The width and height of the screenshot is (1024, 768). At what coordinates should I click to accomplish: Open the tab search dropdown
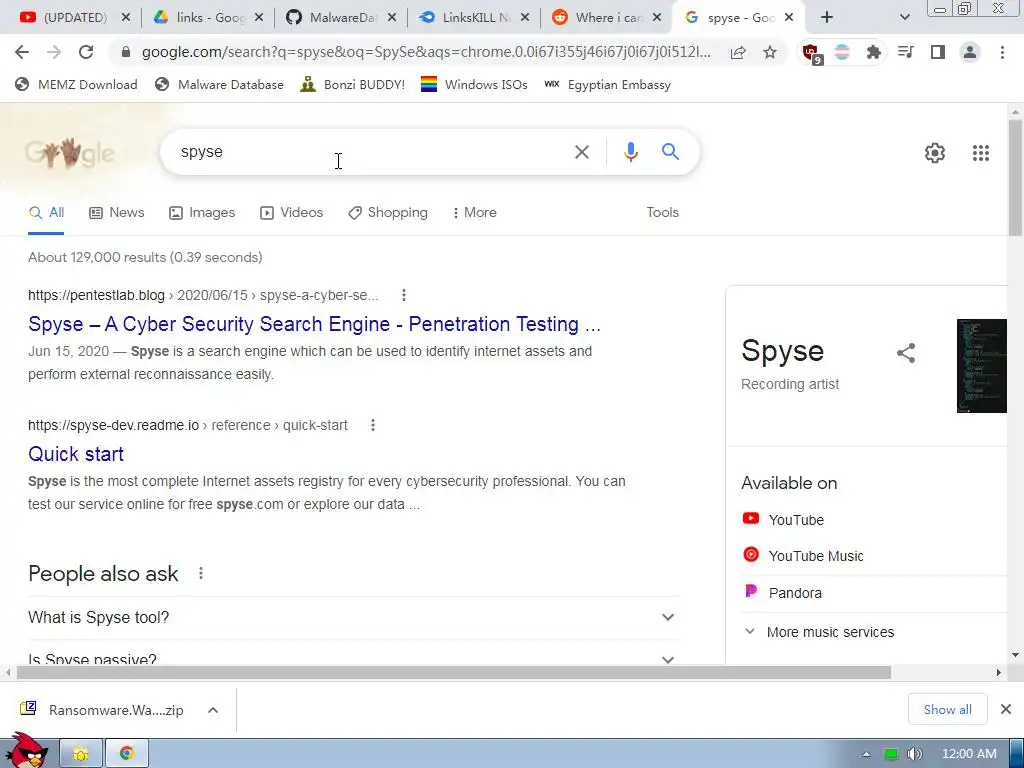904,18
